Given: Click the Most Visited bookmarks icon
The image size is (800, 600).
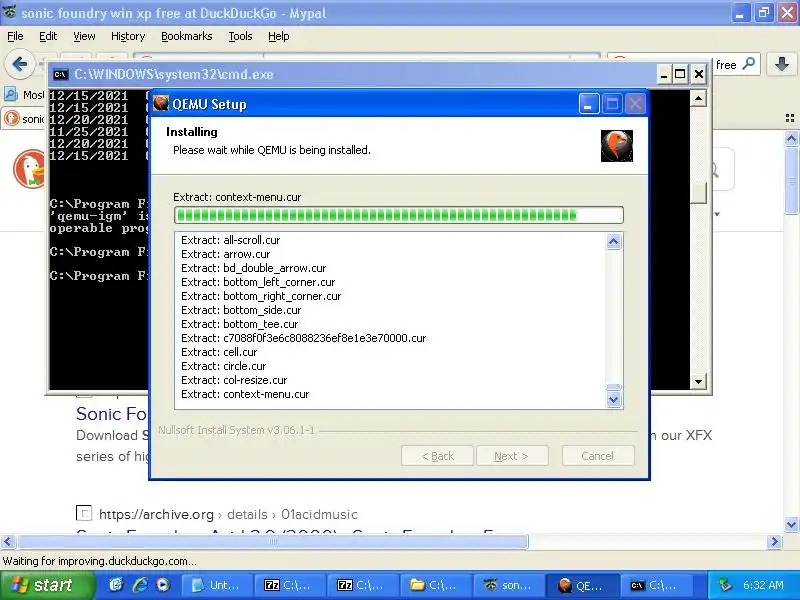Looking at the screenshot, I should pyautogui.click(x=10, y=94).
